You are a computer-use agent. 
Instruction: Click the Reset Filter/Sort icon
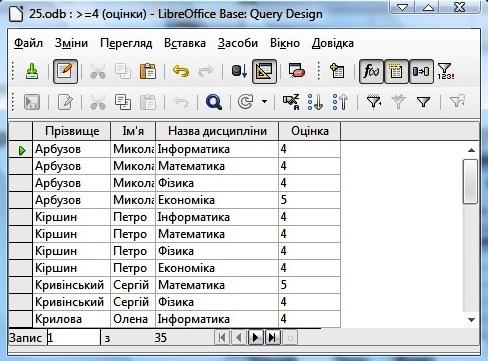[457, 102]
